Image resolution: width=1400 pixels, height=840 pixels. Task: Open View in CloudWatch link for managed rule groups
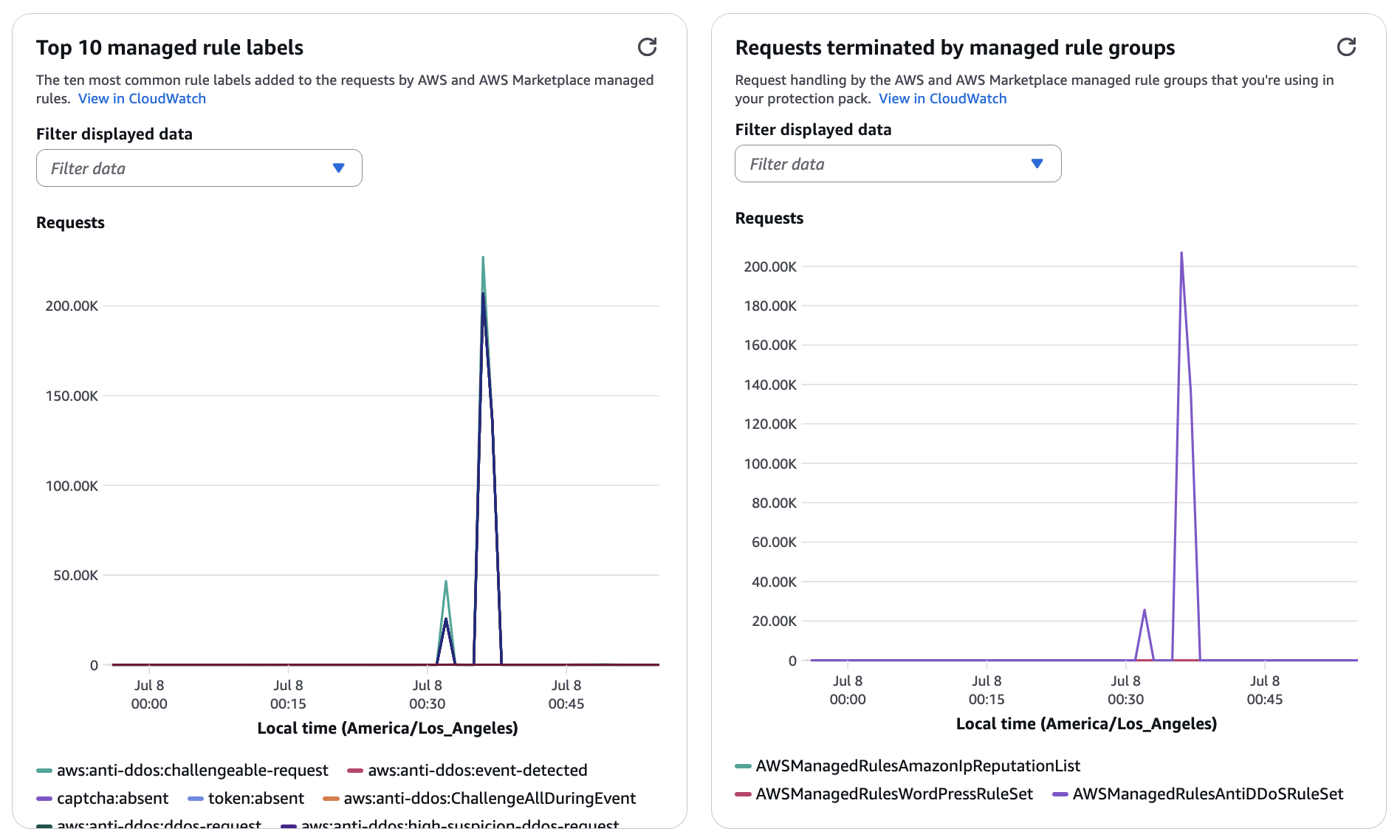942,99
